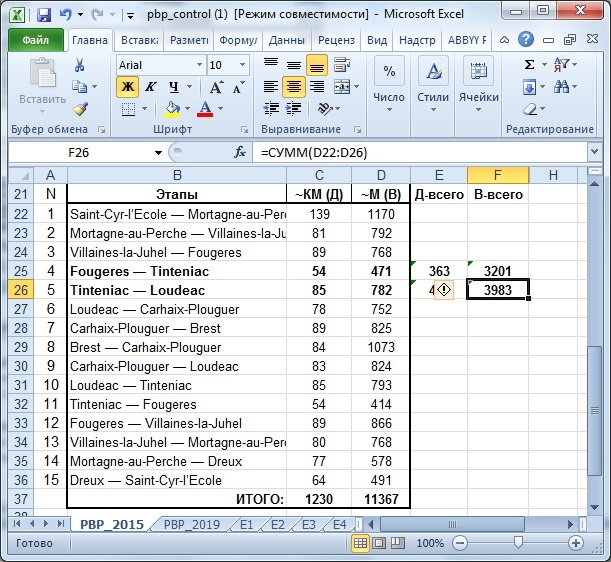Click the error warning smart tag in E26
The image size is (611, 562).
444,290
